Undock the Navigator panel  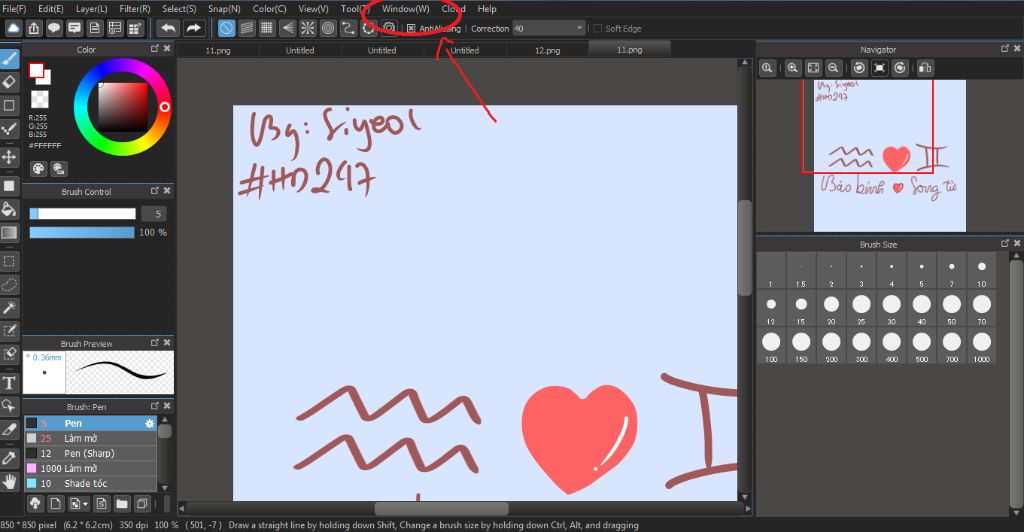pos(1005,49)
